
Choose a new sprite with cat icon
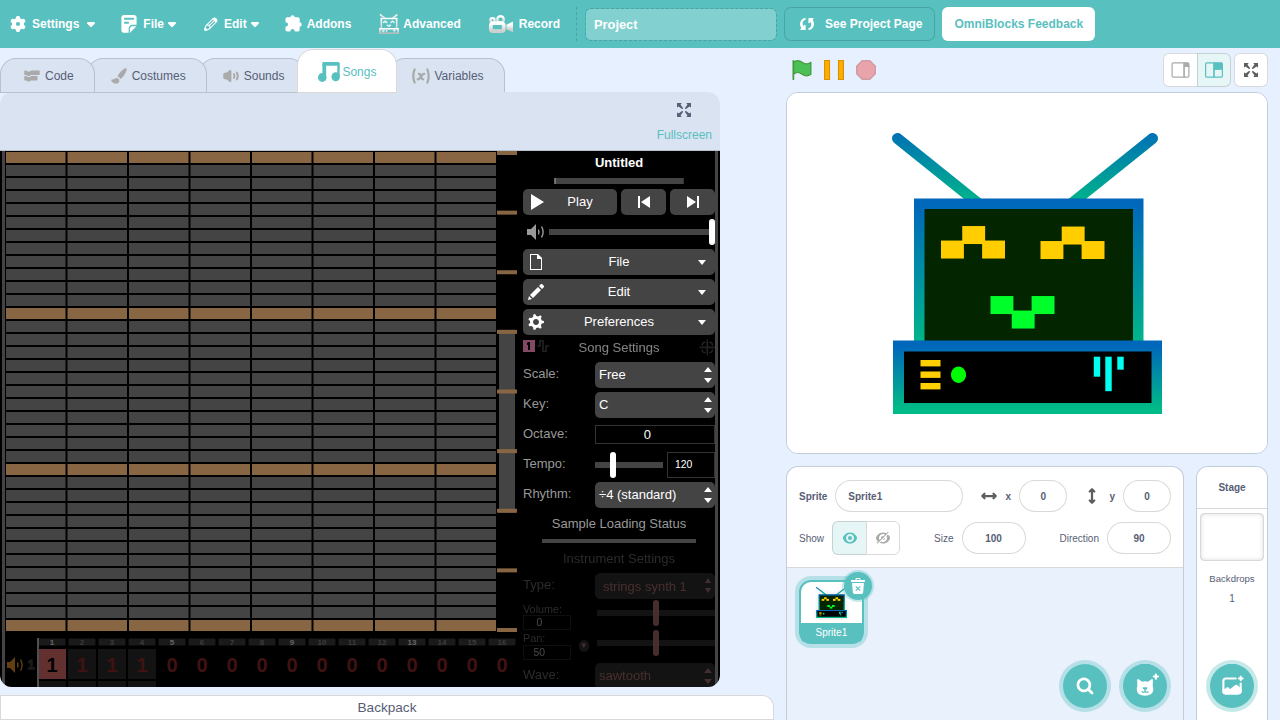[1144, 686]
